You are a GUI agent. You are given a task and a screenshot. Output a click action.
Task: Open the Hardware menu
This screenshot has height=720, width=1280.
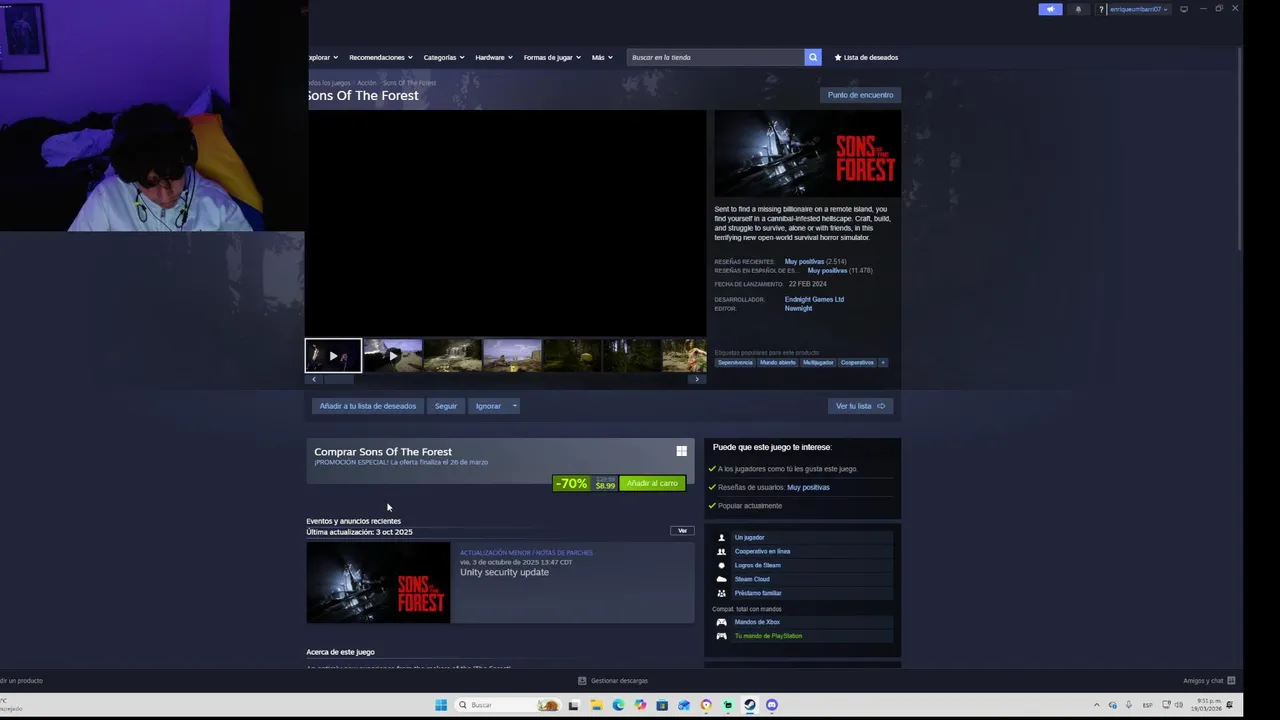click(x=493, y=57)
